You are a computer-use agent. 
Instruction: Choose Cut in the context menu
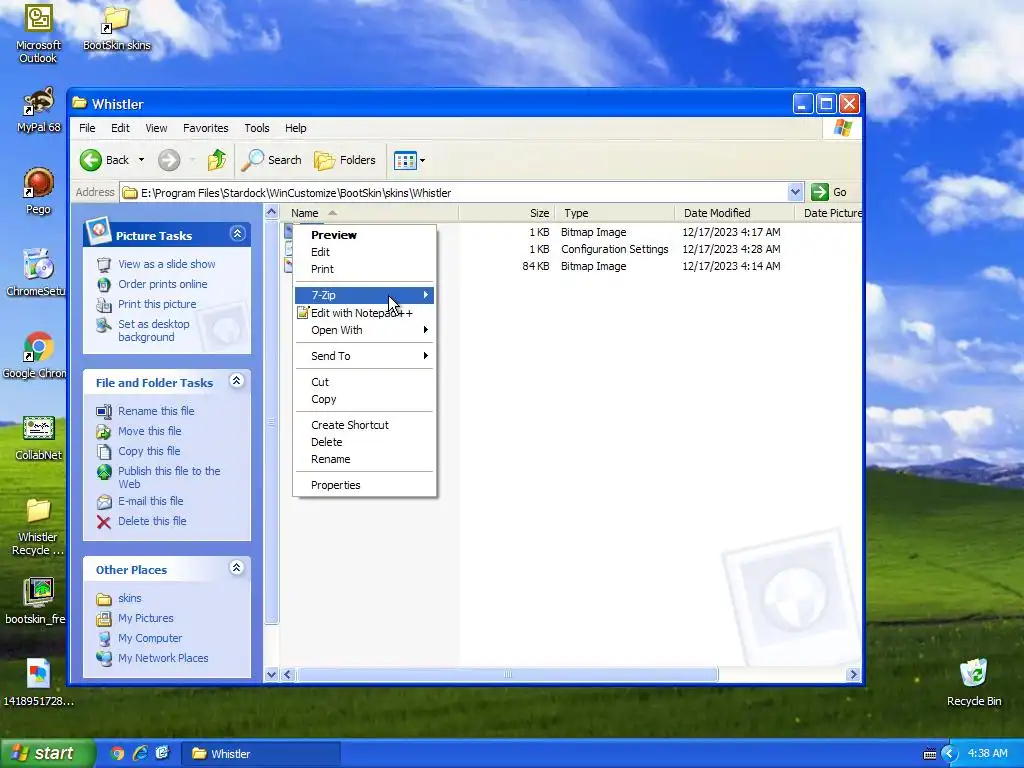(364, 382)
